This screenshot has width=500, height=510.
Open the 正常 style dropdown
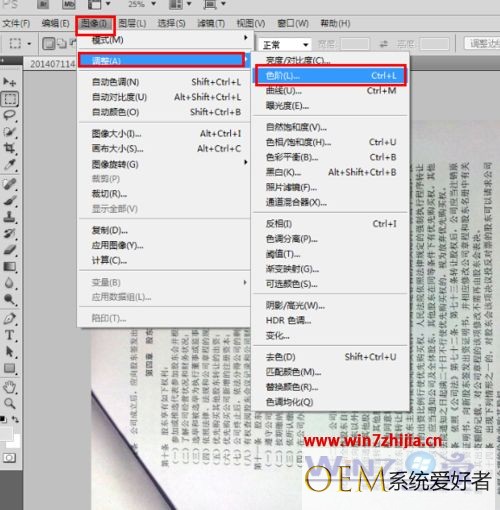click(284, 44)
